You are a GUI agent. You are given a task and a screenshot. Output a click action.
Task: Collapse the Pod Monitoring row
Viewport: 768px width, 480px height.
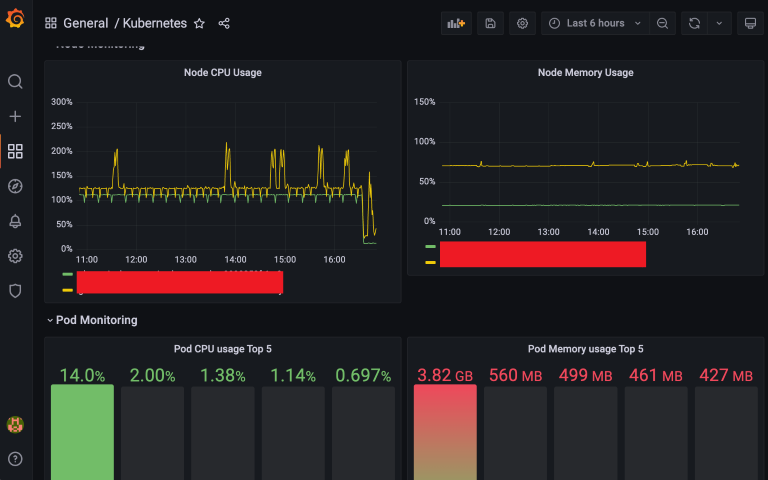pyautogui.click(x=91, y=320)
